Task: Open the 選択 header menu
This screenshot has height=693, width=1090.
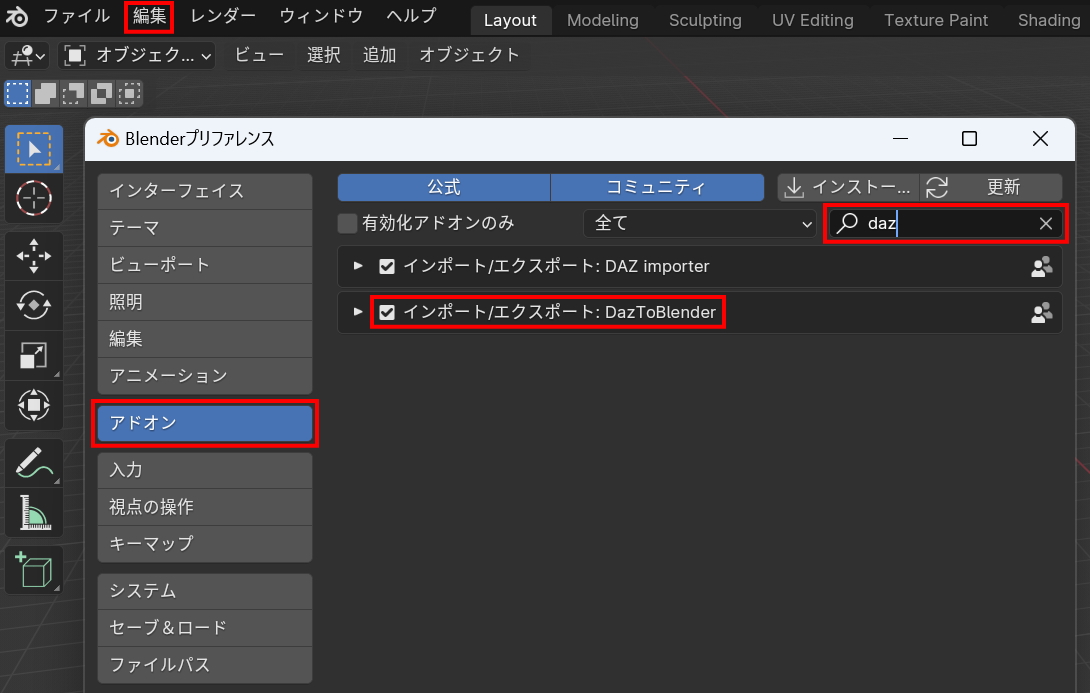Action: [x=324, y=55]
